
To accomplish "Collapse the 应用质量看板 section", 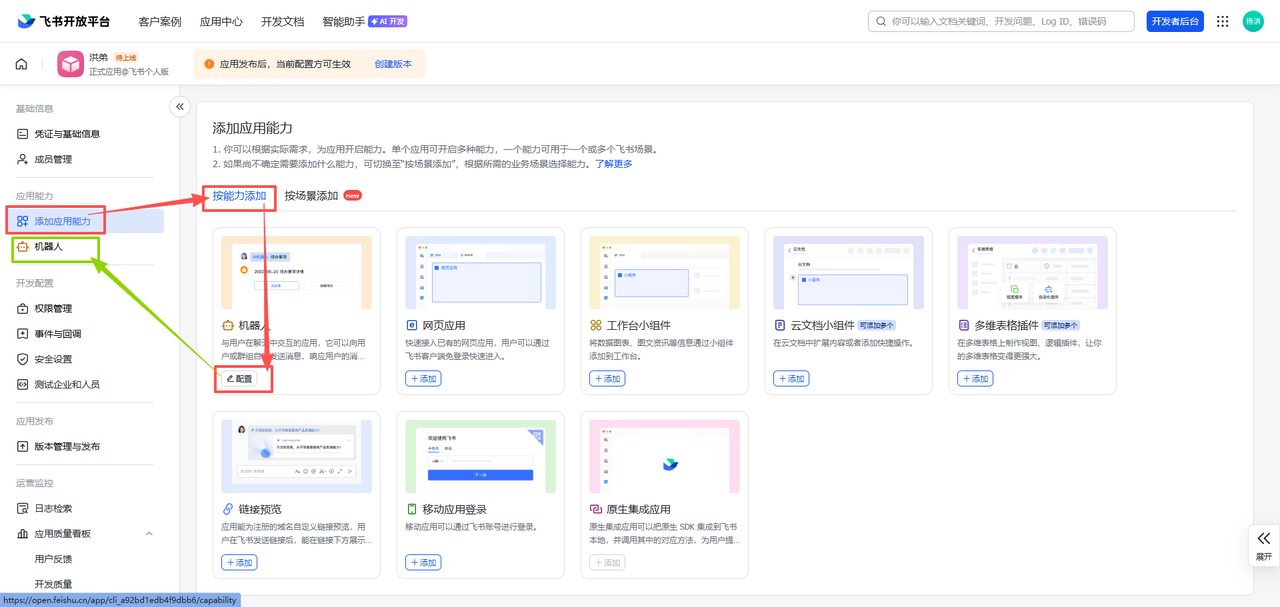I will 148,533.
